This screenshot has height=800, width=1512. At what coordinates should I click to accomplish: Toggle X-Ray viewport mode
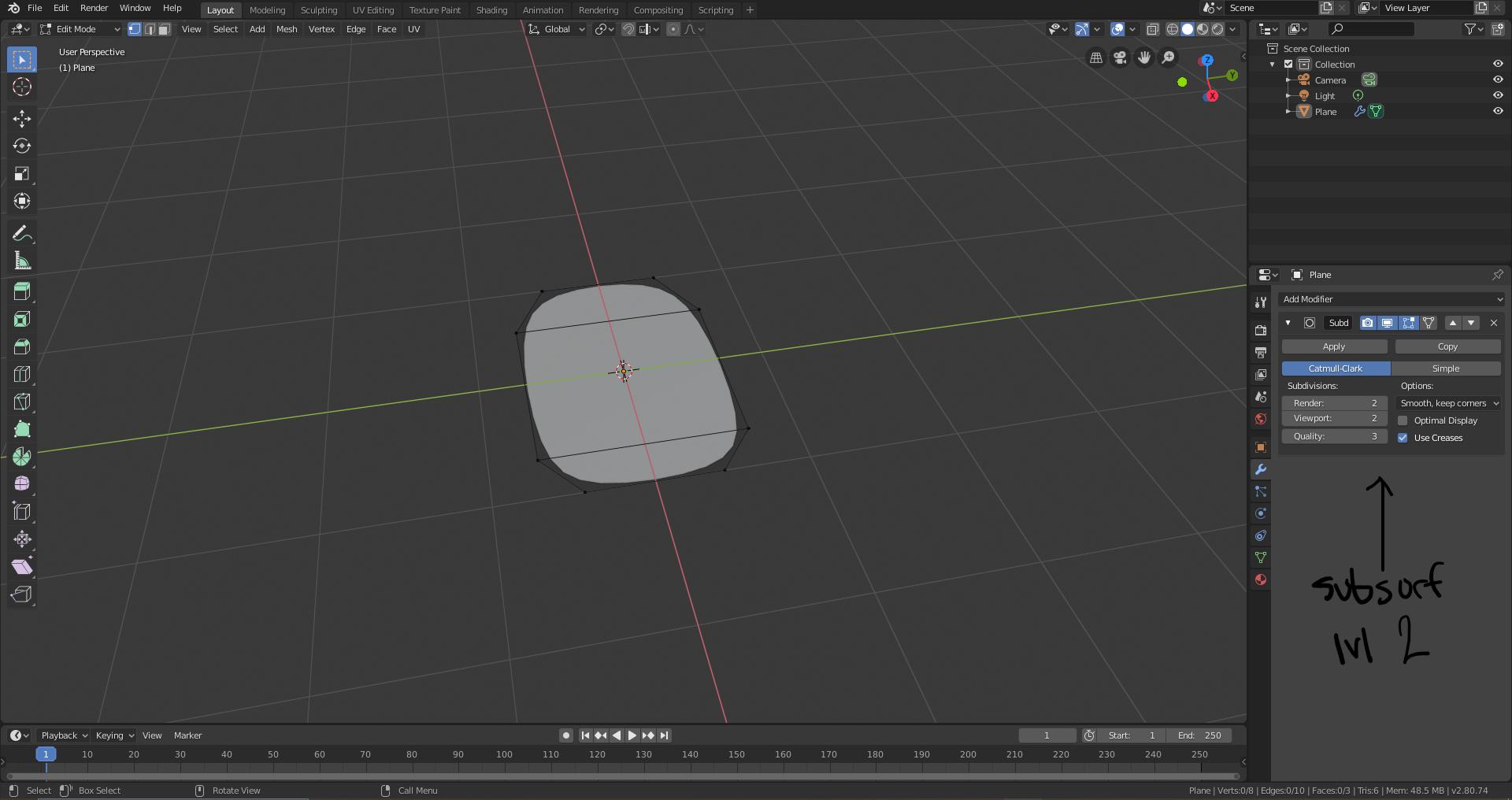pos(1152,29)
